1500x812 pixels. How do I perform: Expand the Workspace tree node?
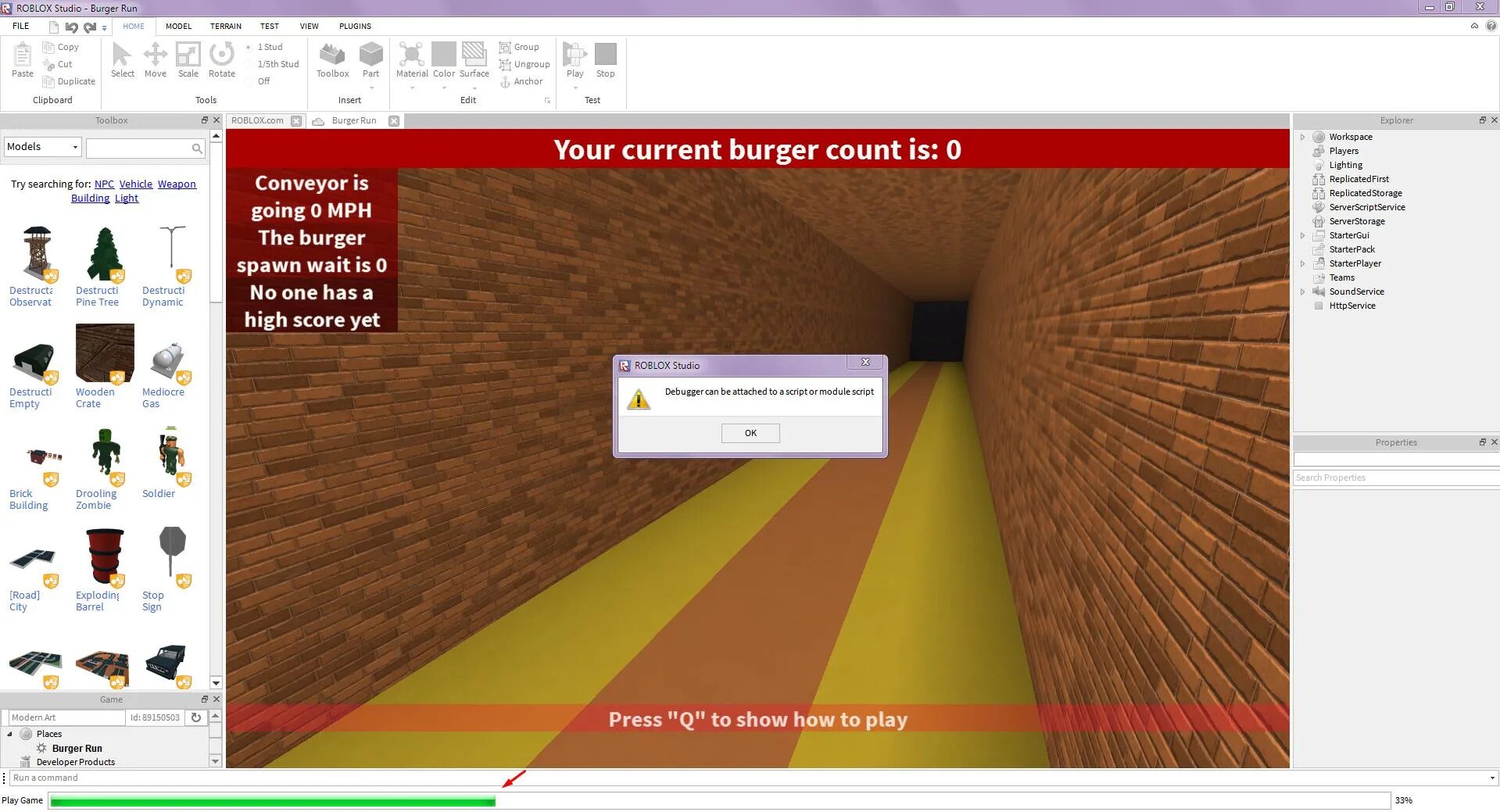1302,137
